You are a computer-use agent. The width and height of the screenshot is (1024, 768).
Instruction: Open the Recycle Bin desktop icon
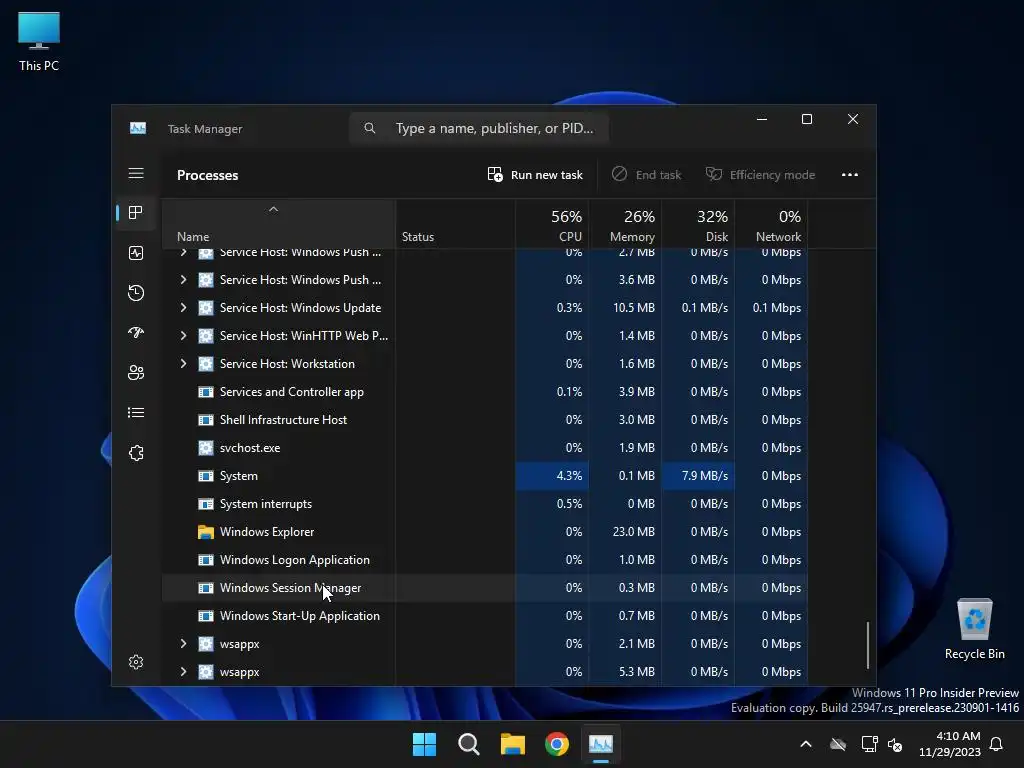pos(974,629)
